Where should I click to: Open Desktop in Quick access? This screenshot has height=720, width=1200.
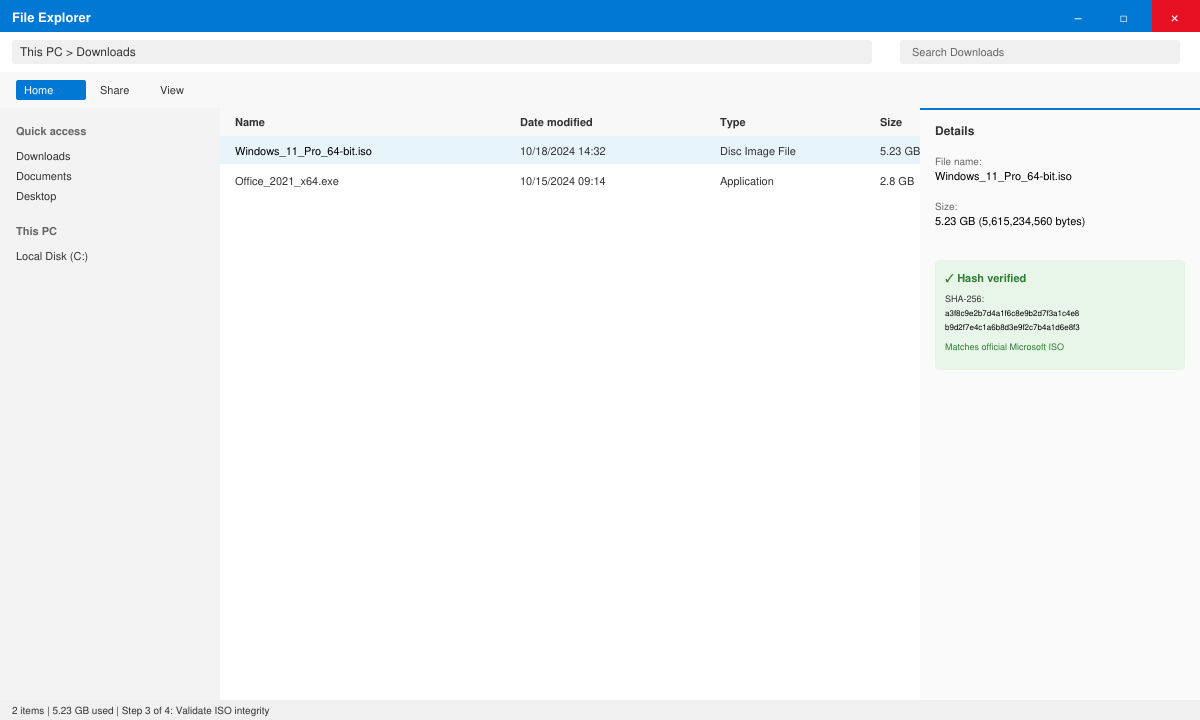point(36,196)
